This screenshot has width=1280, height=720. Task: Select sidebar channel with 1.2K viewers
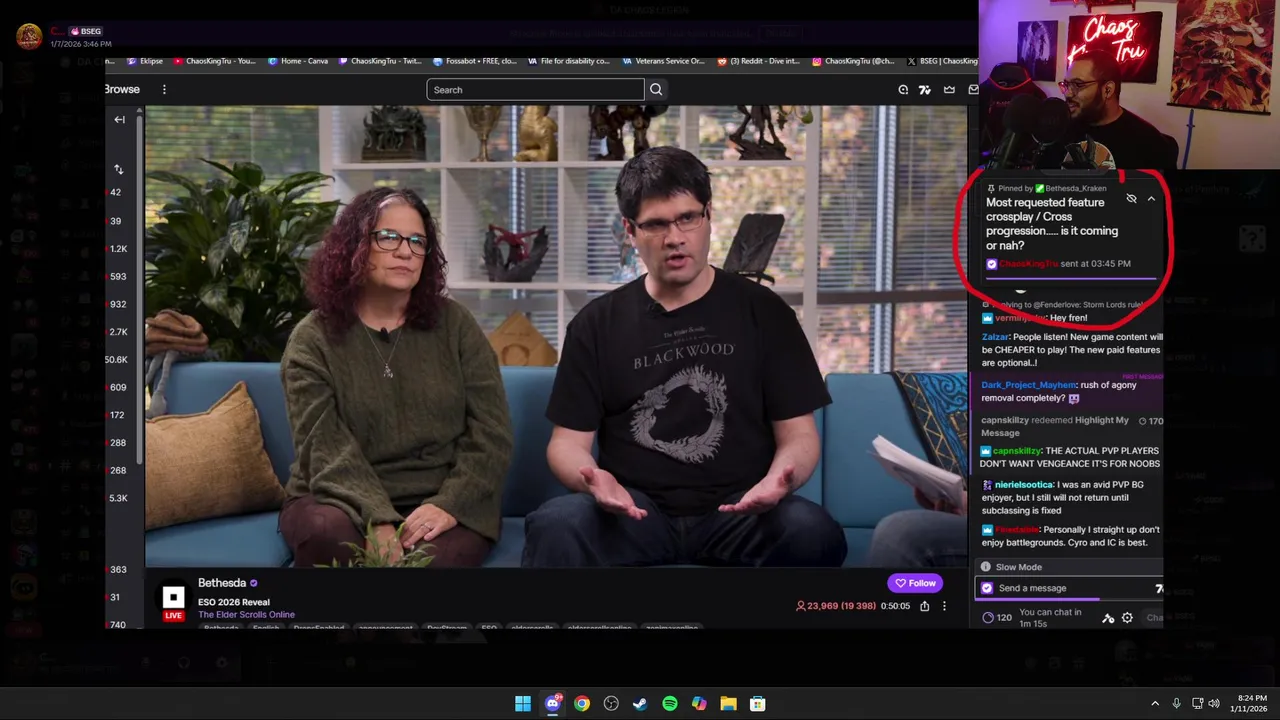[x=118, y=249]
